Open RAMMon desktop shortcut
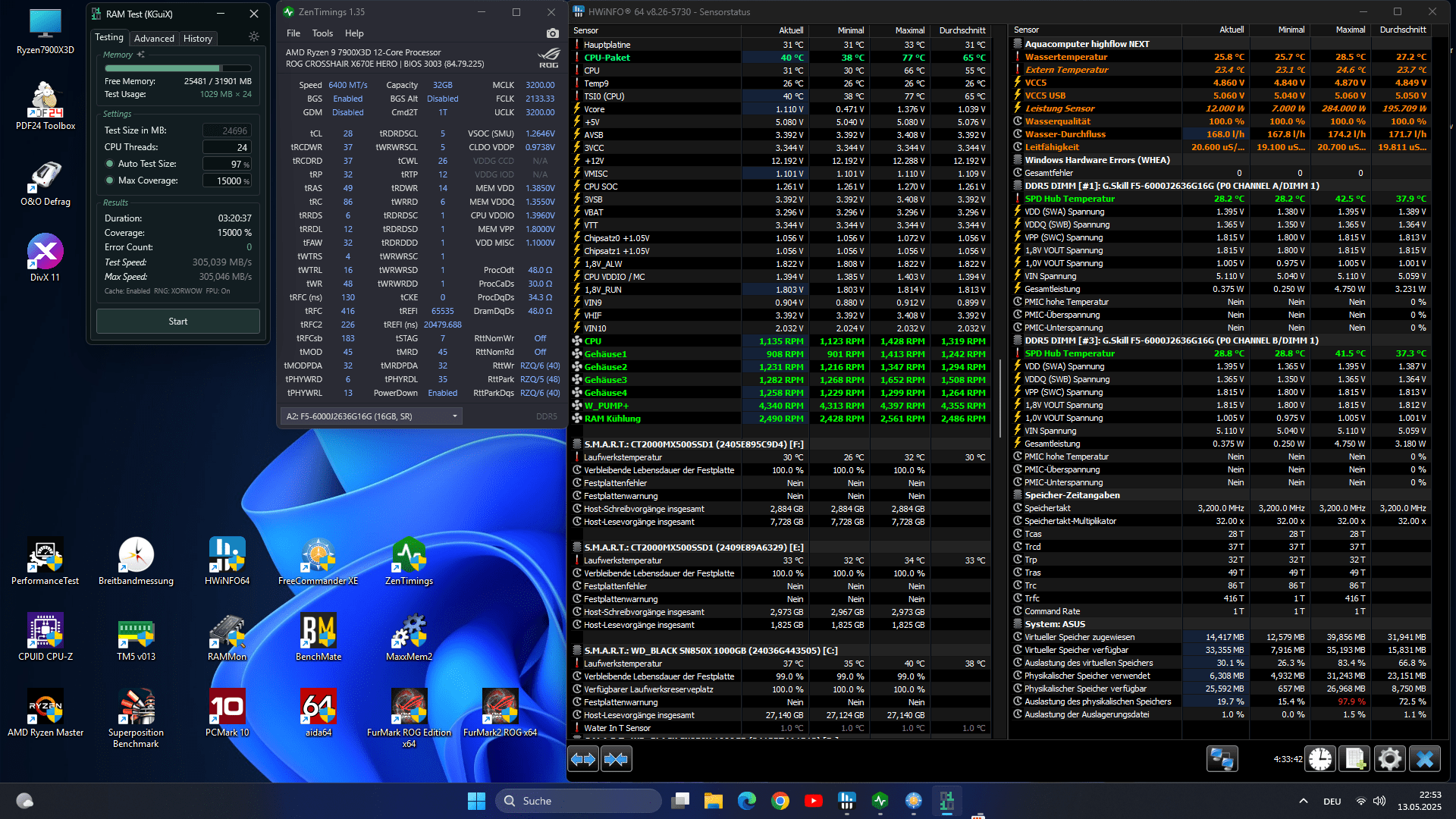The width and height of the screenshot is (1456, 819). [x=227, y=637]
